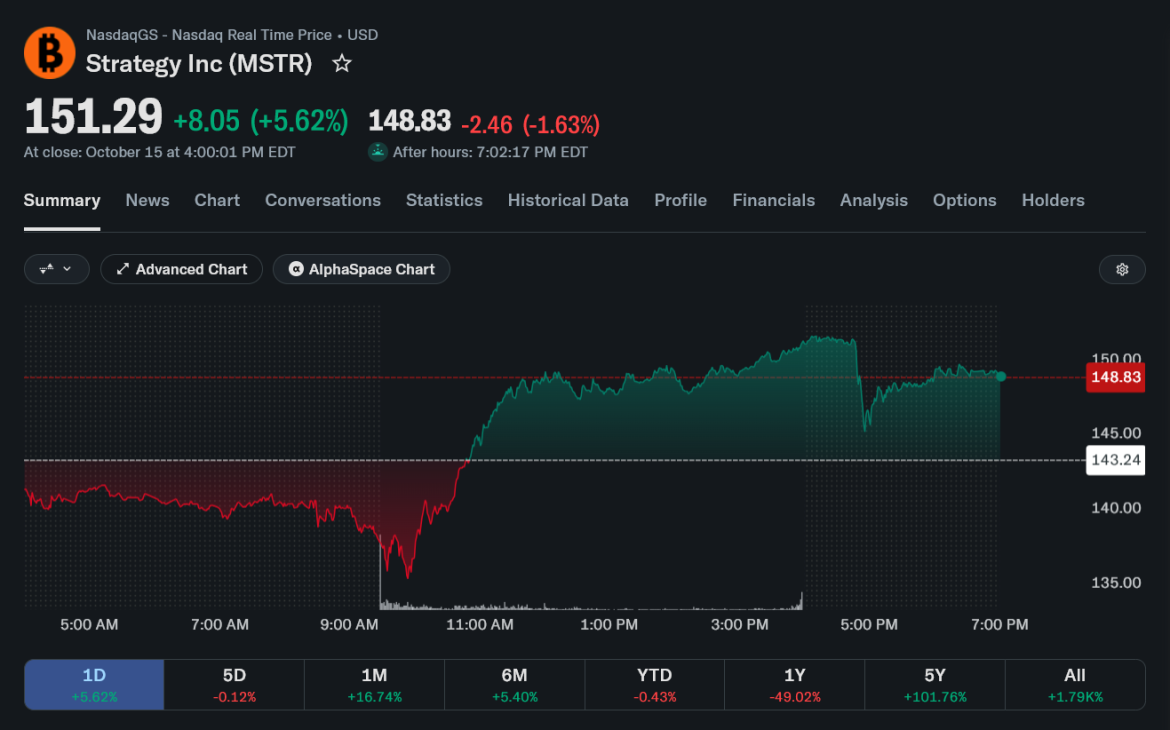Click the After hours 7:02:17 PM timestamp
Image resolution: width=1170 pixels, height=730 pixels.
(x=490, y=152)
